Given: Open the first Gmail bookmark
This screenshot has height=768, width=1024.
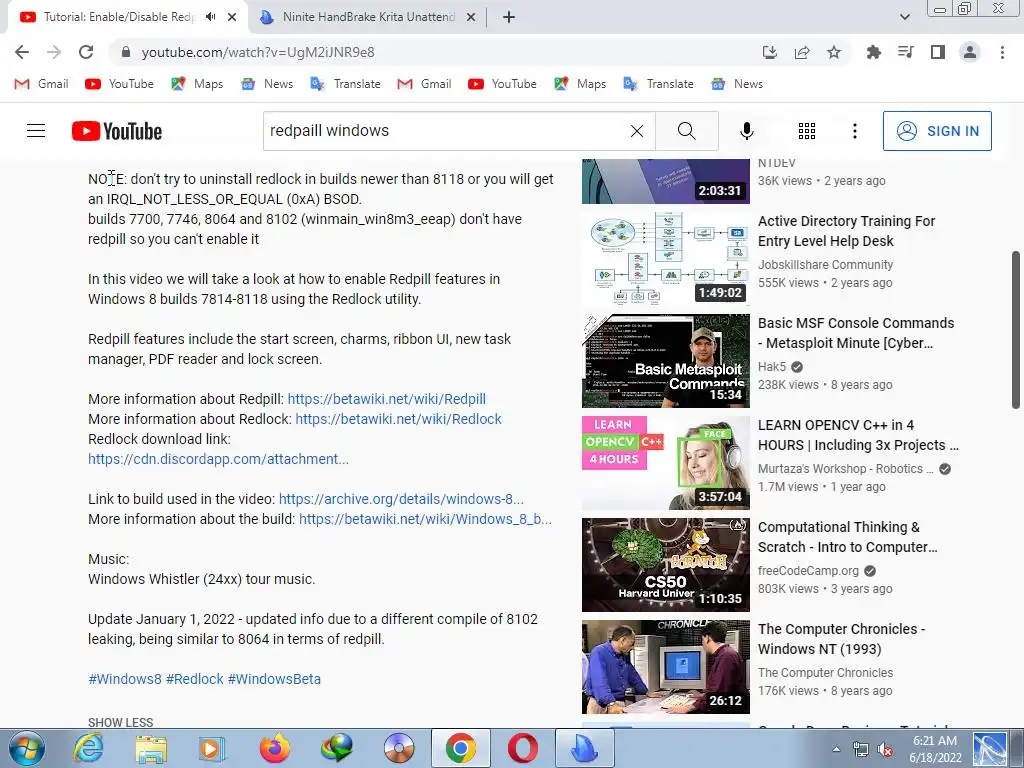Looking at the screenshot, I should coord(42,84).
